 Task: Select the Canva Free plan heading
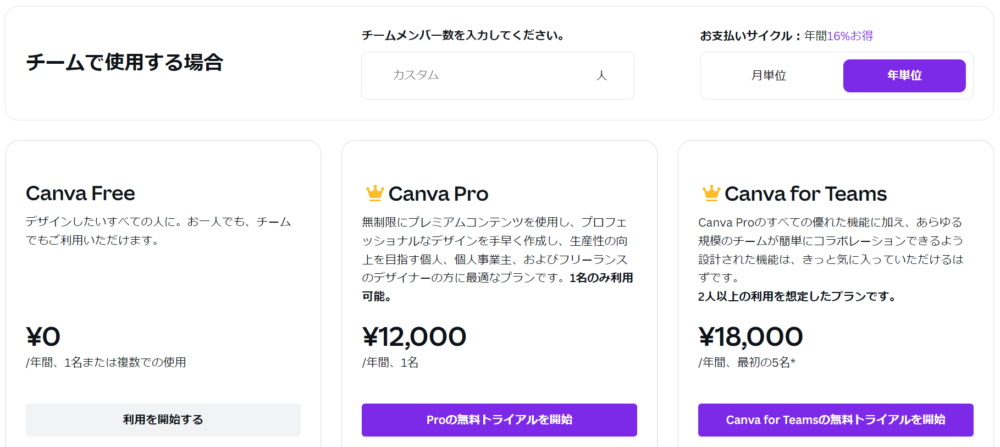coord(80,193)
